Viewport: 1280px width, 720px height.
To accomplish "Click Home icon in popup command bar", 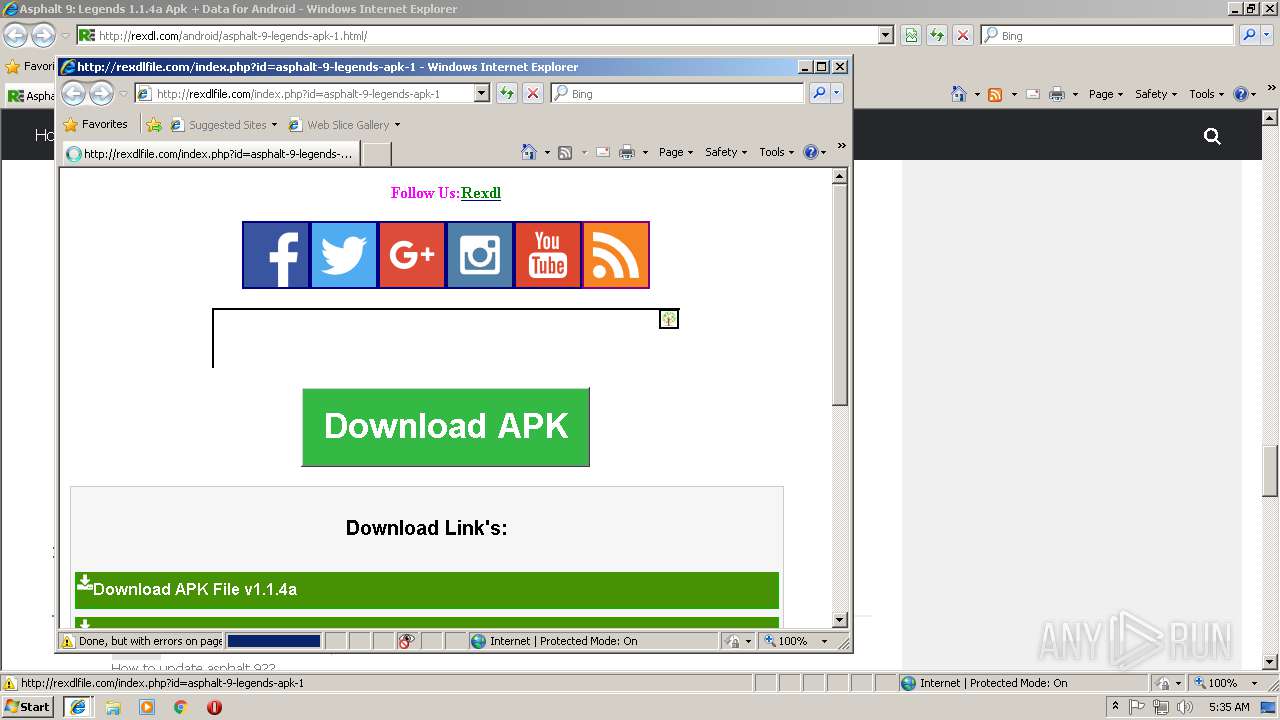I will pyautogui.click(x=529, y=152).
